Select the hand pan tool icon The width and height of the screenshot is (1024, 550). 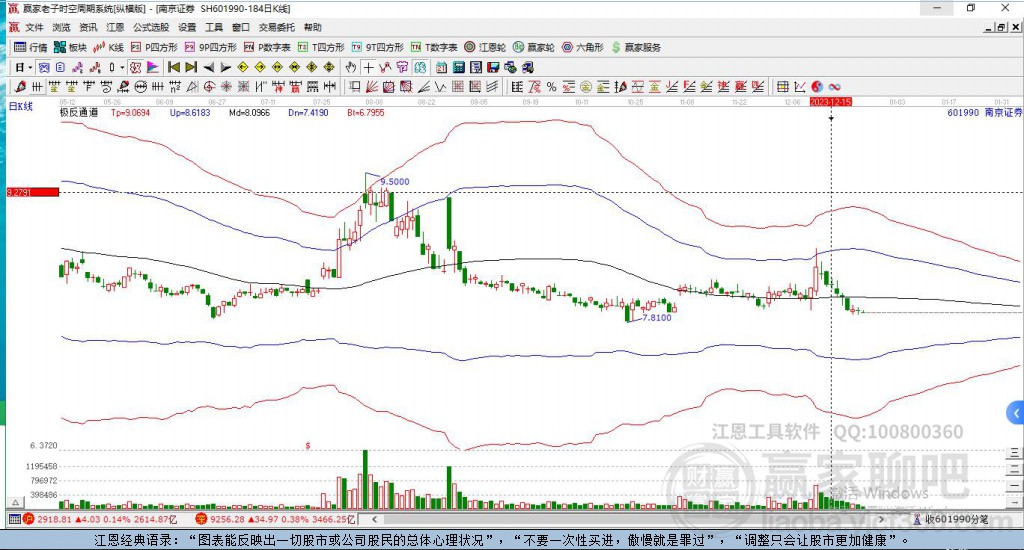[351, 67]
